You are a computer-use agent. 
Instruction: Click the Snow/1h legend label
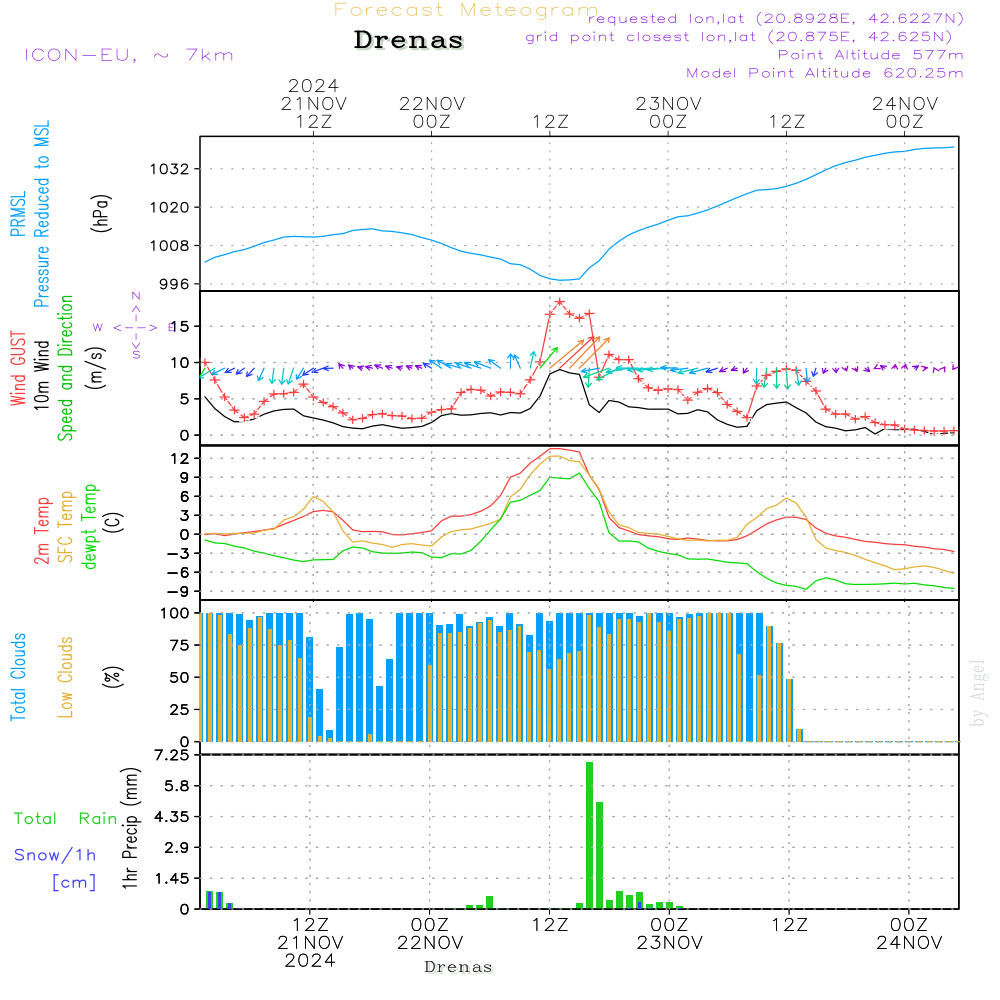pos(56,855)
